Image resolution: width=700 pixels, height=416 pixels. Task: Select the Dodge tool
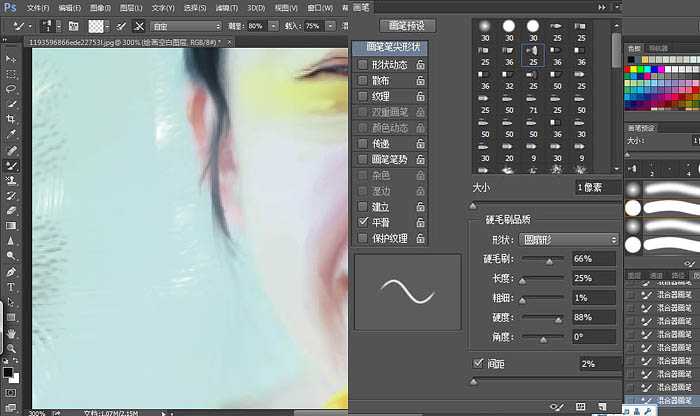point(11,256)
